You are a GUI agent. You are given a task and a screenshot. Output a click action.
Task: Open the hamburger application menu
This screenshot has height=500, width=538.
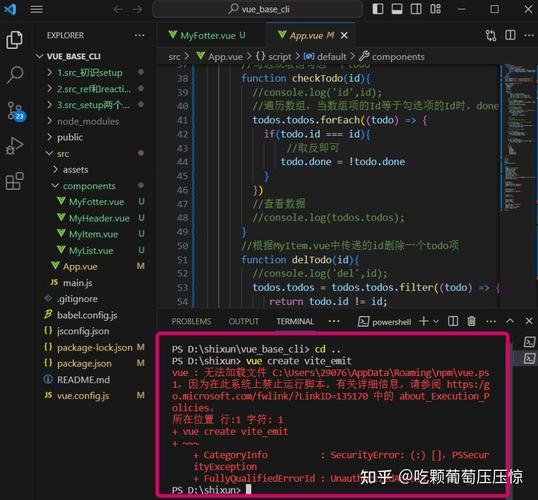(x=37, y=9)
